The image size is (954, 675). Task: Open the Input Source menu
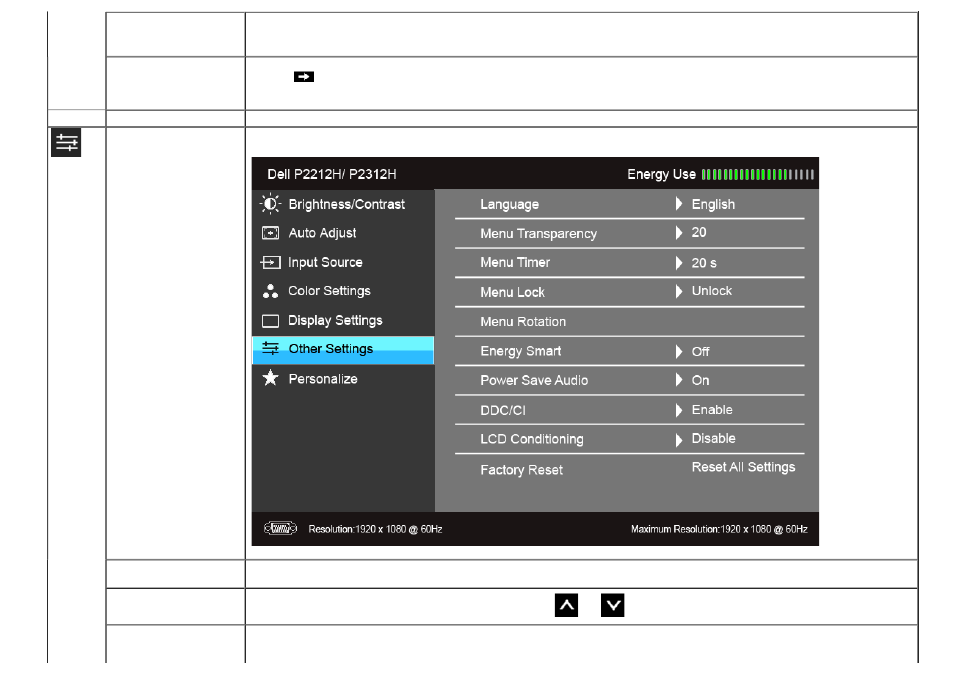[344, 262]
